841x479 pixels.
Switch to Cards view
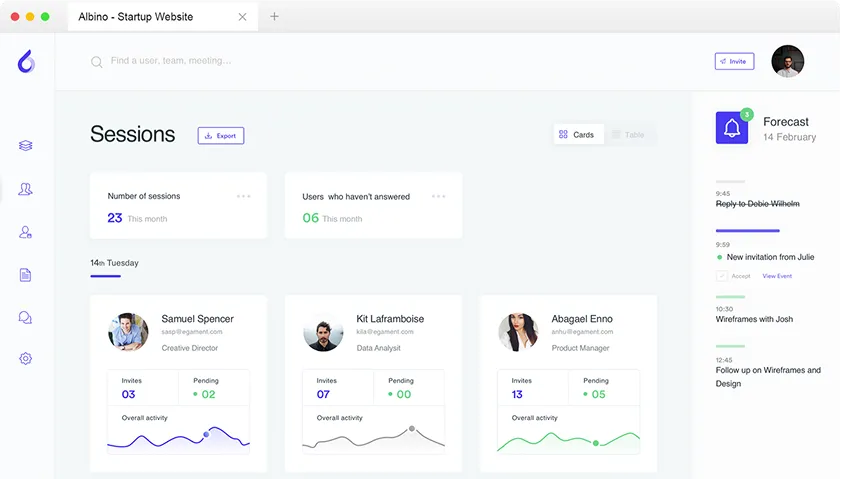point(577,134)
